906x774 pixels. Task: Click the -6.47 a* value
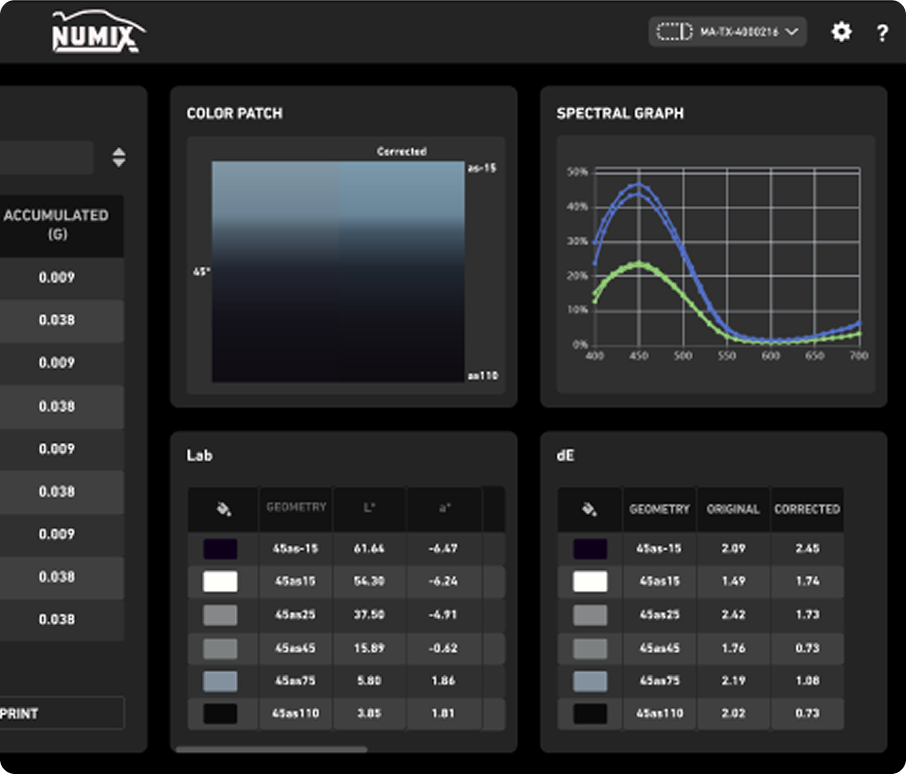click(x=443, y=549)
